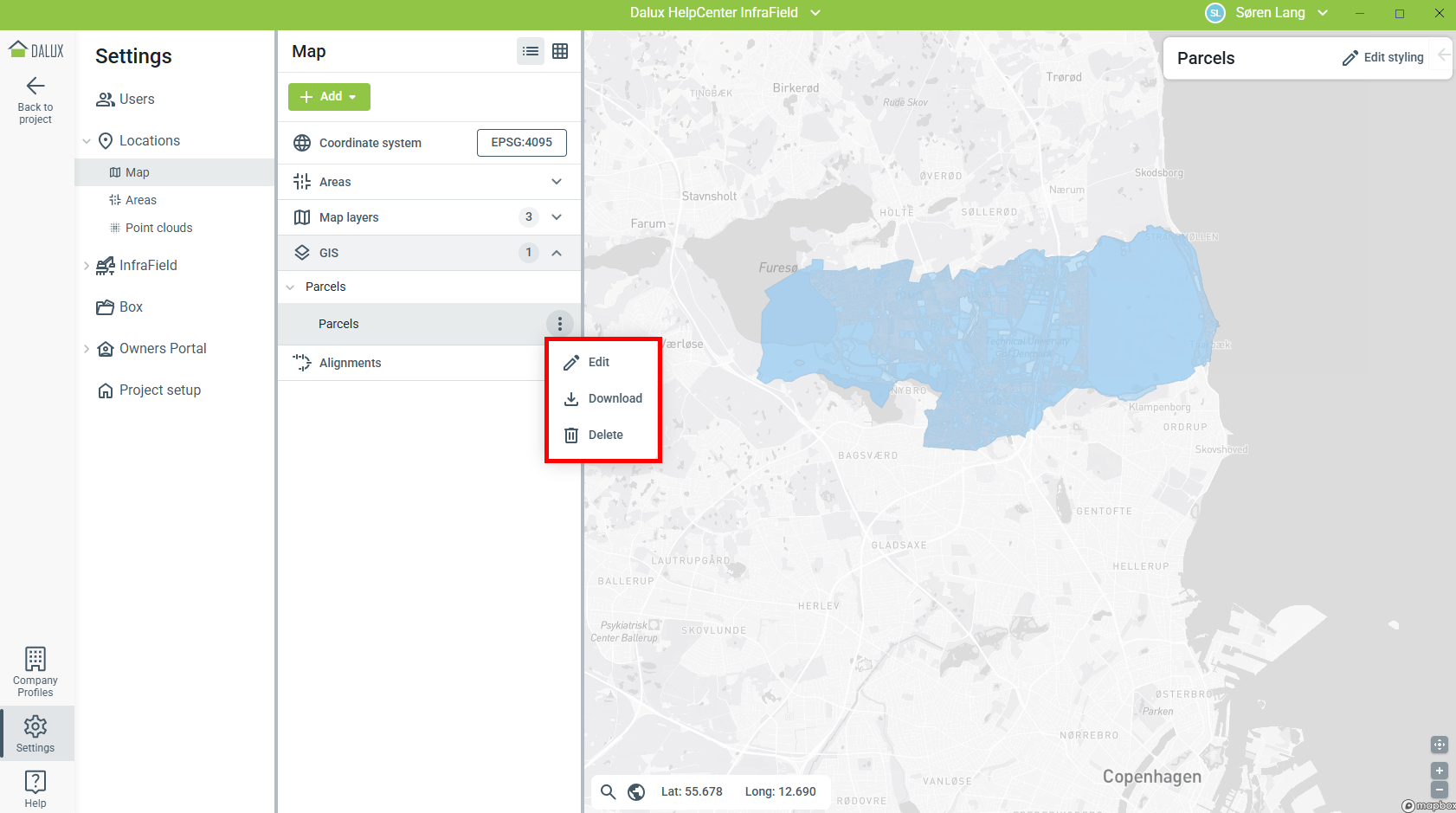The image size is (1456, 813).
Task: Switch to list view in Map panel
Action: point(531,51)
